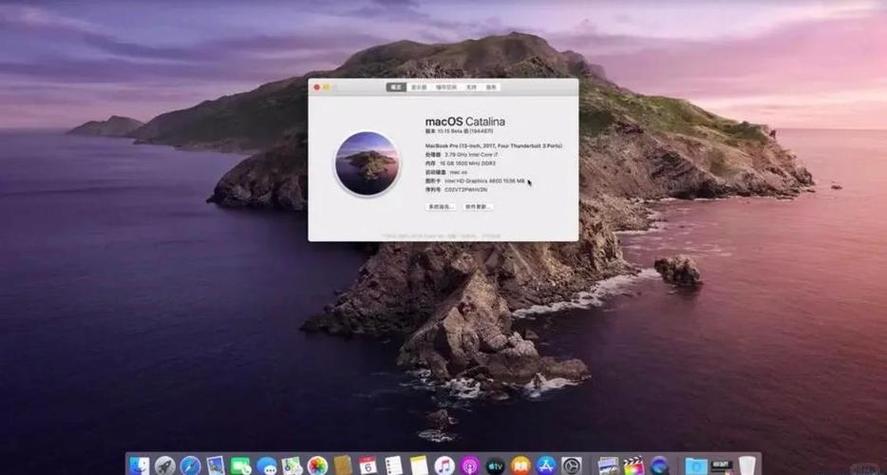Switch to the Service (服务) tab
Image resolution: width=887 pixels, height=475 pixels.
click(x=491, y=87)
